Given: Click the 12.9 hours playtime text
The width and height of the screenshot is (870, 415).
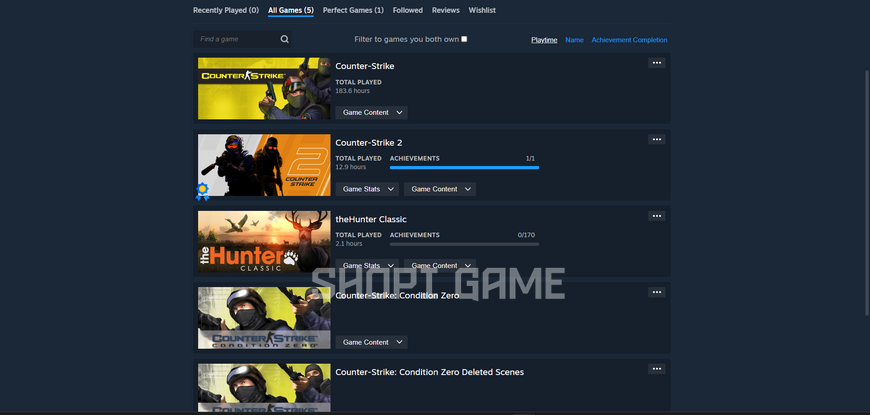Looking at the screenshot, I should click(x=351, y=168).
